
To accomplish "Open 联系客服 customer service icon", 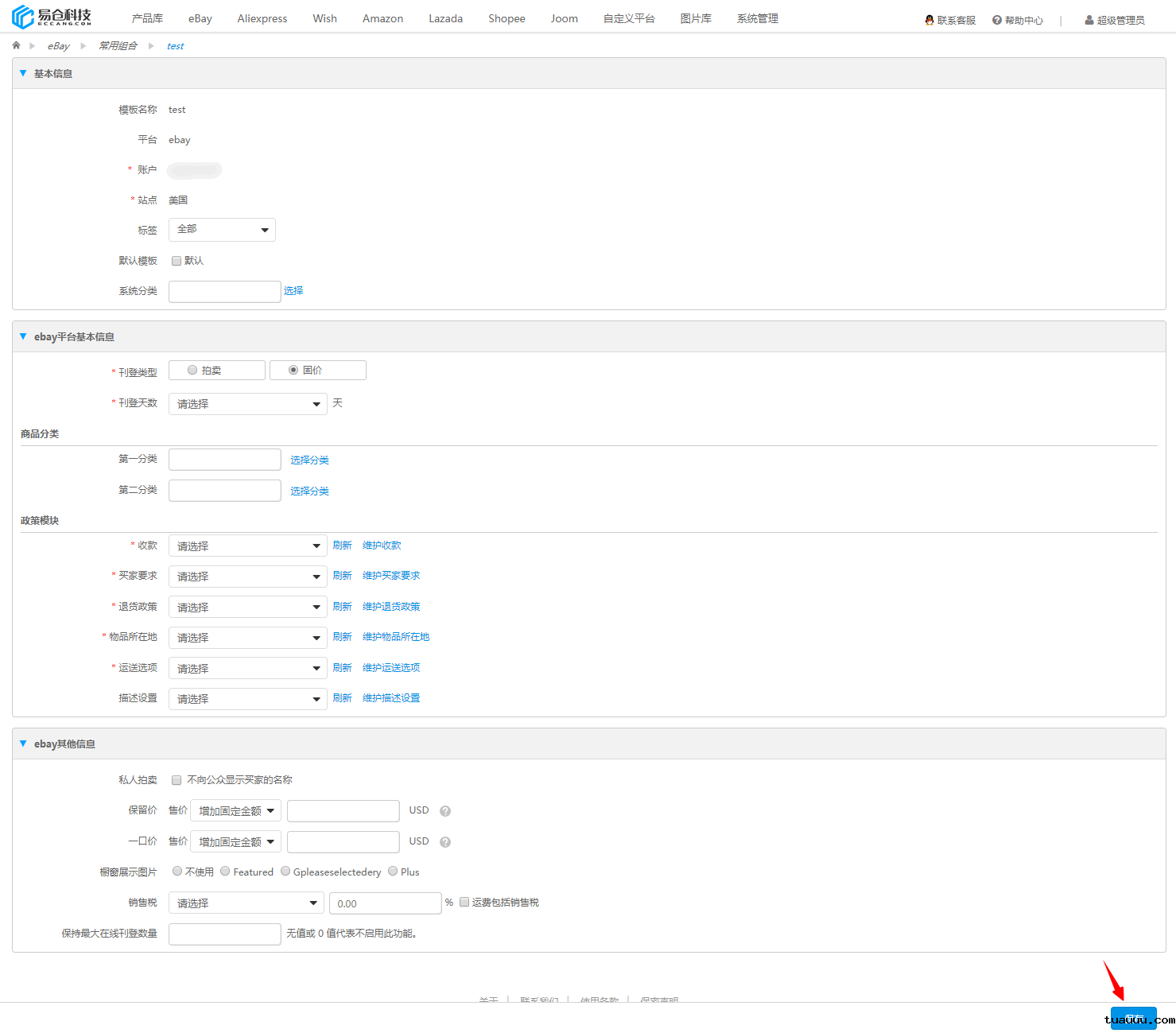I will (929, 20).
